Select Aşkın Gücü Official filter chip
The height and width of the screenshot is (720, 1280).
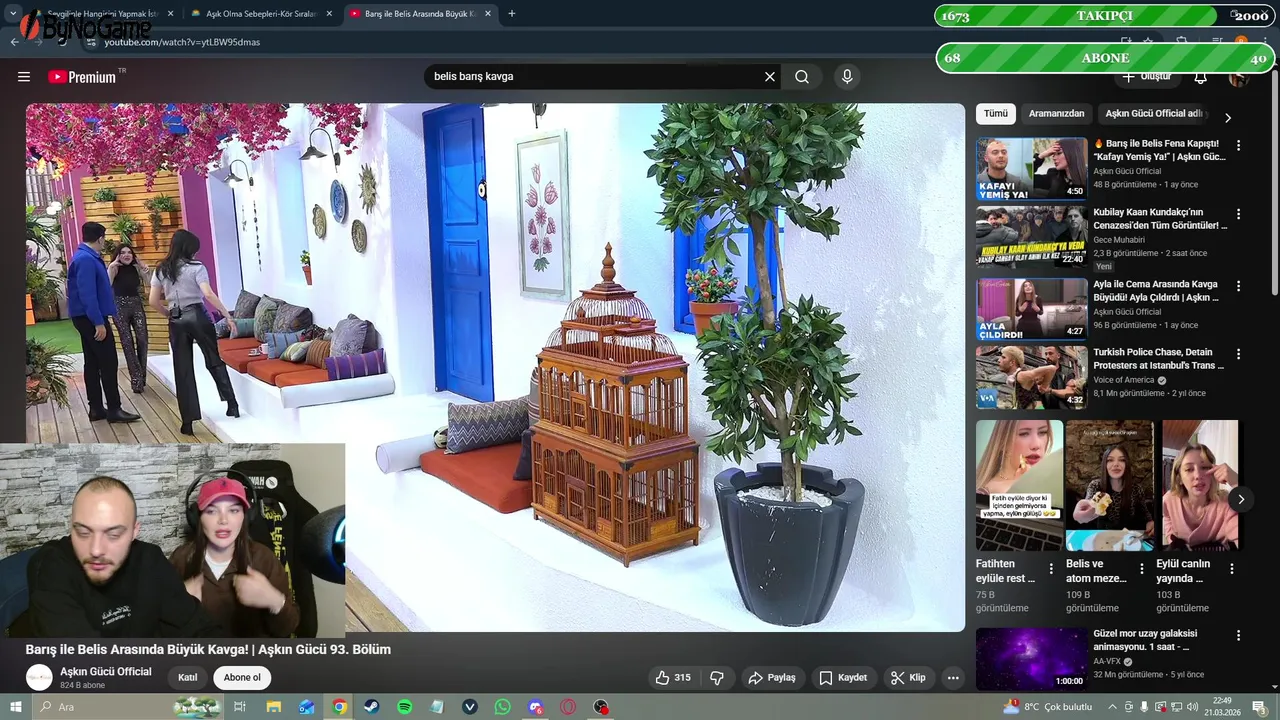1154,114
